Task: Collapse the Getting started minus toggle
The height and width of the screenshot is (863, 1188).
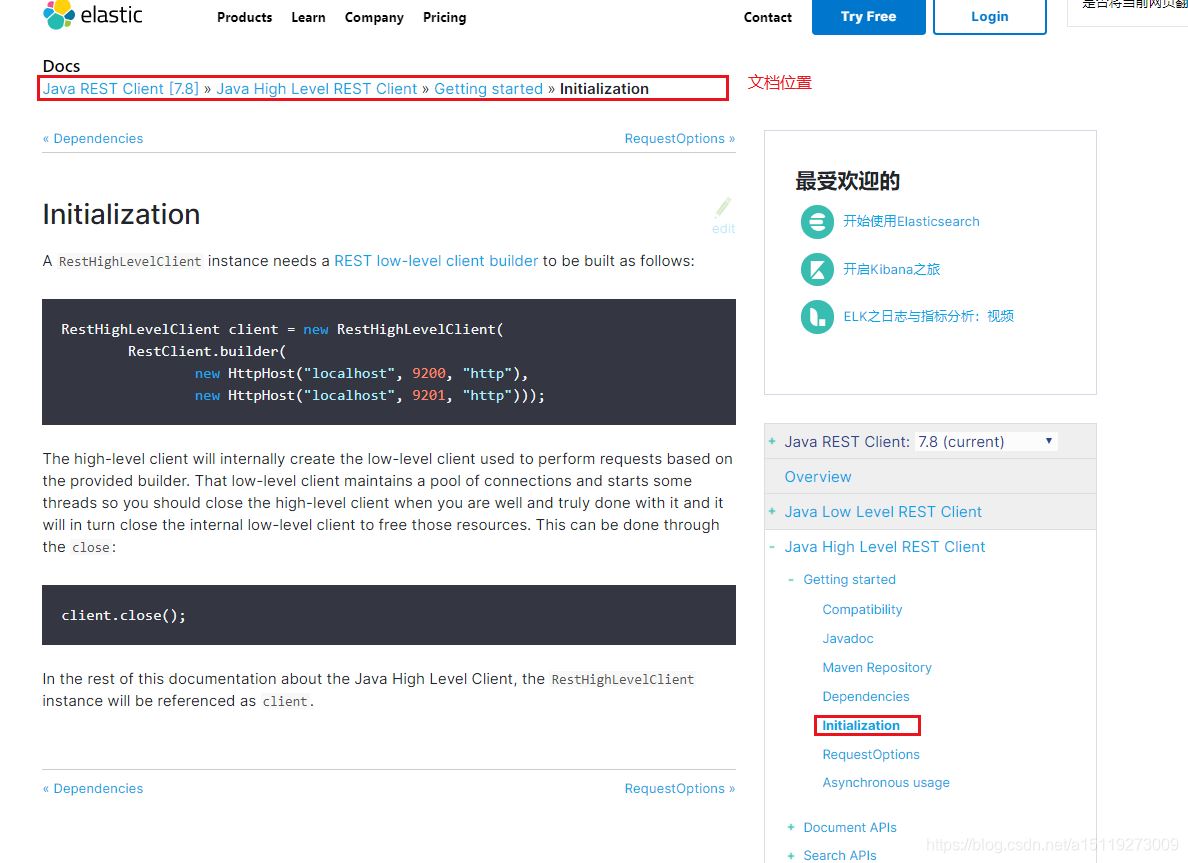Action: coord(791,580)
